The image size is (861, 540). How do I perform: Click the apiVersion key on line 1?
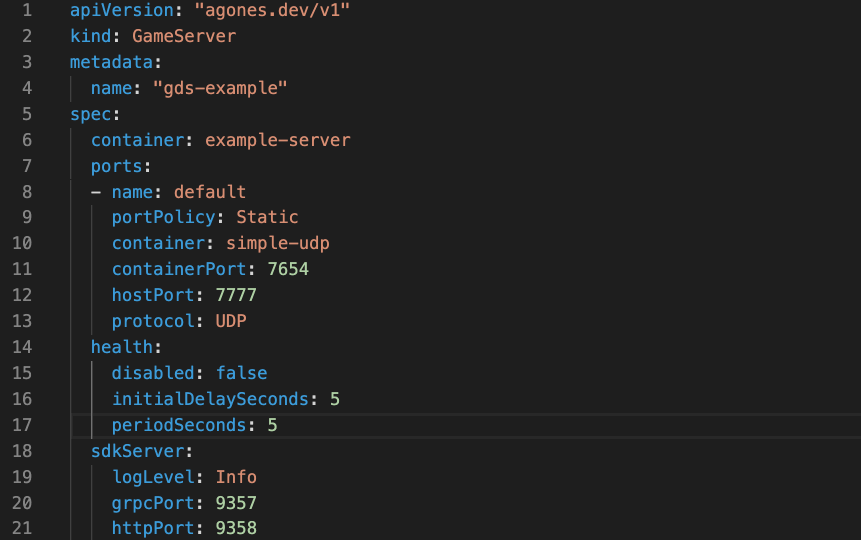(x=122, y=10)
